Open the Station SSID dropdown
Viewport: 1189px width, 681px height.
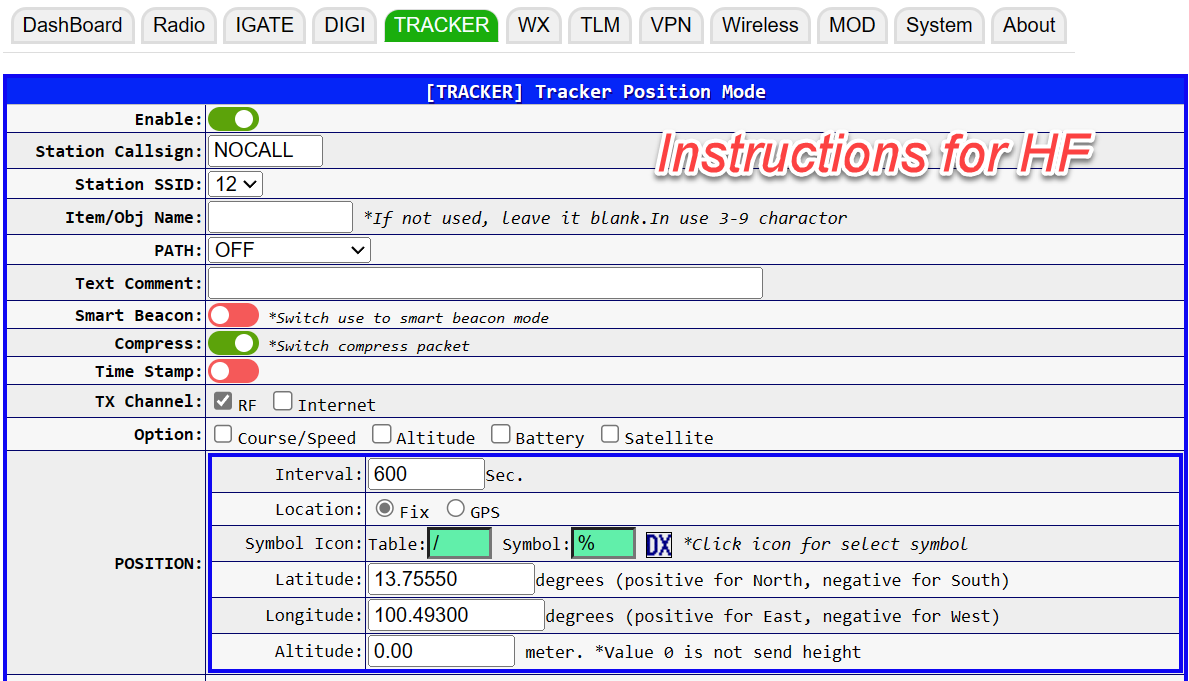pos(236,184)
